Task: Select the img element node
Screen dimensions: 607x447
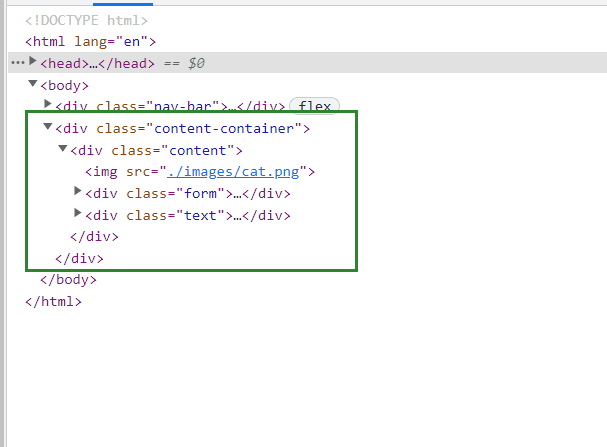Action: tap(200, 172)
